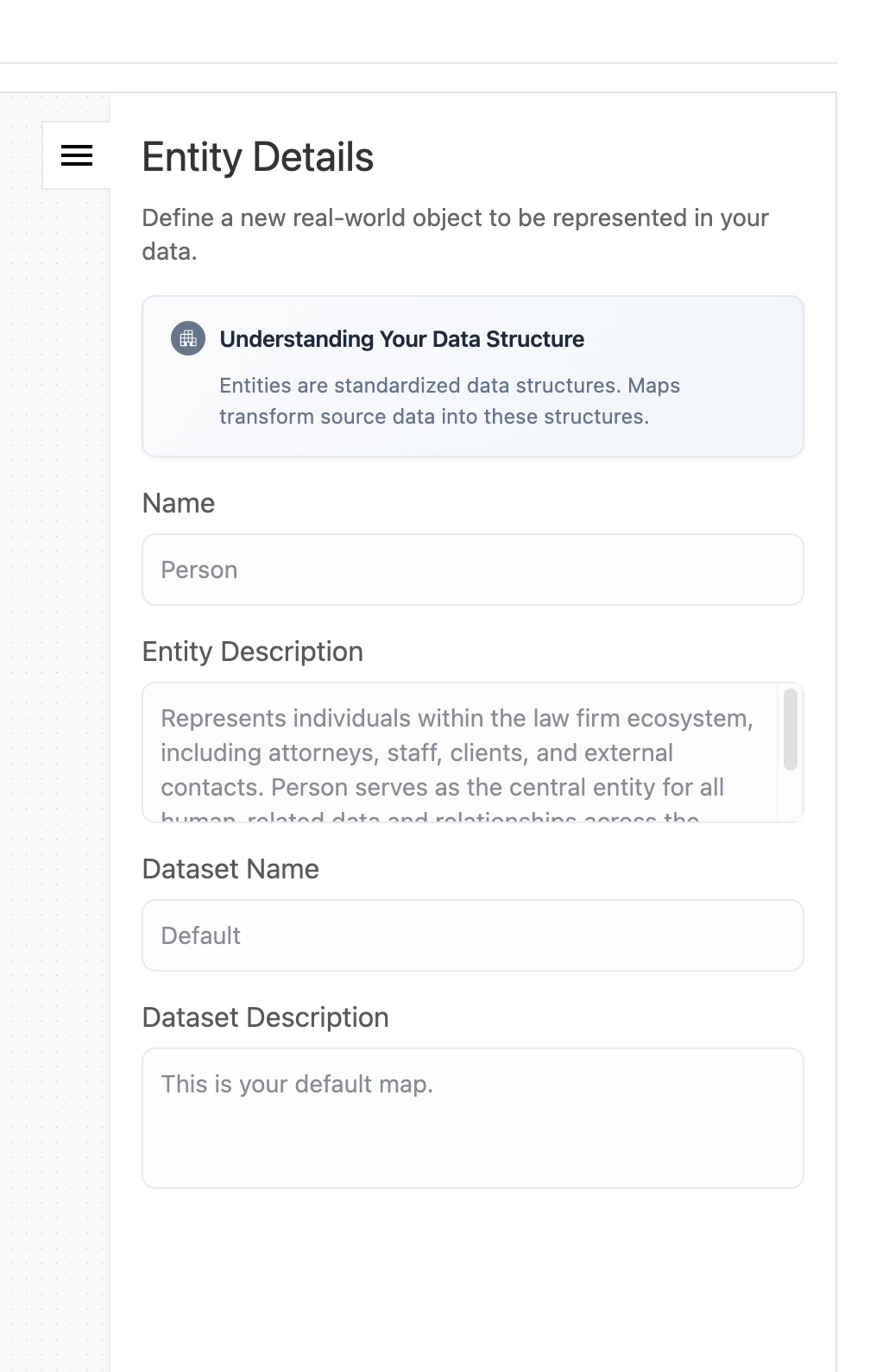Click the Entity Description label
The width and height of the screenshot is (870, 1372).
252,651
